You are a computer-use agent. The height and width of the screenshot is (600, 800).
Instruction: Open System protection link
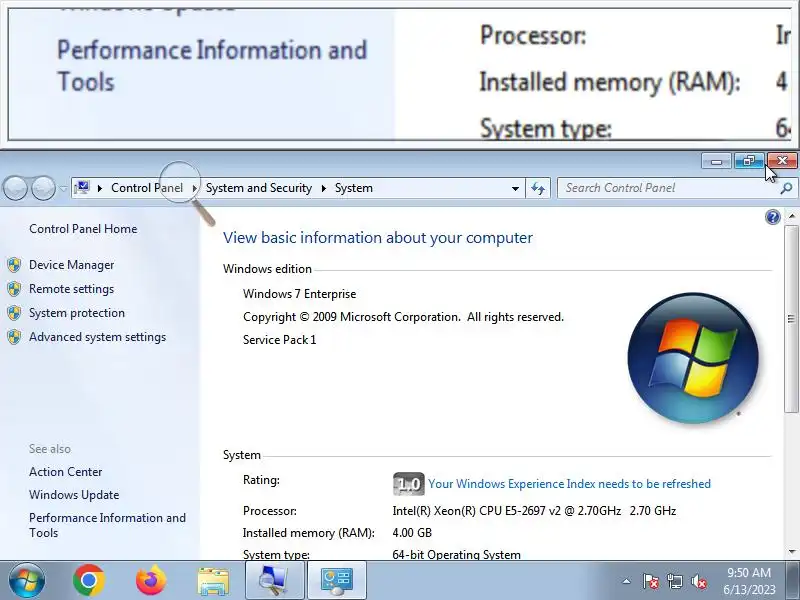[x=77, y=313]
